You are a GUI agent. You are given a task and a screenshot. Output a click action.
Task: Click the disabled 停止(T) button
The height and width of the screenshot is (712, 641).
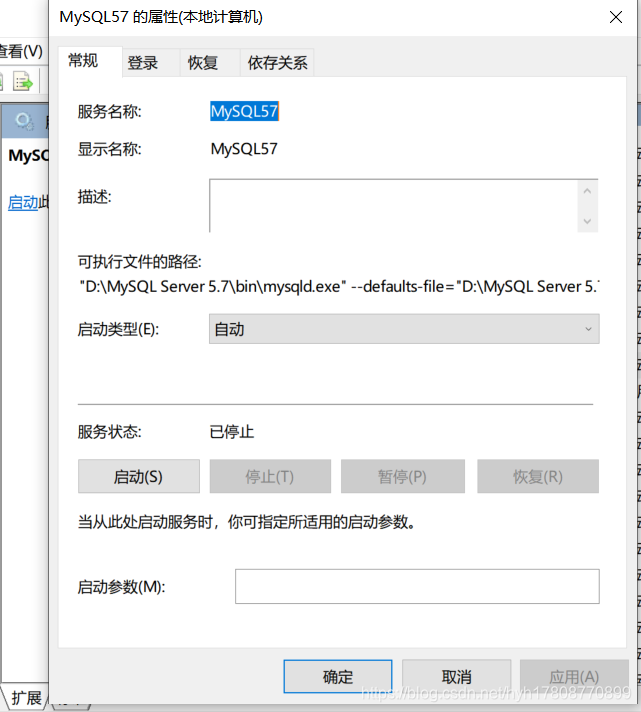tap(270, 476)
